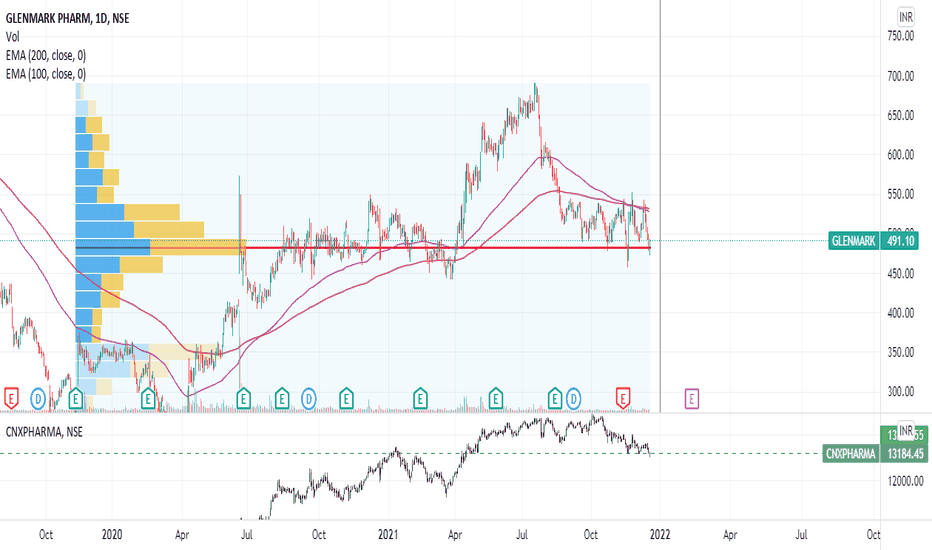Open the green E earnings marker in early 2020
Viewport: 932px width, 550px height.
[x=148, y=398]
